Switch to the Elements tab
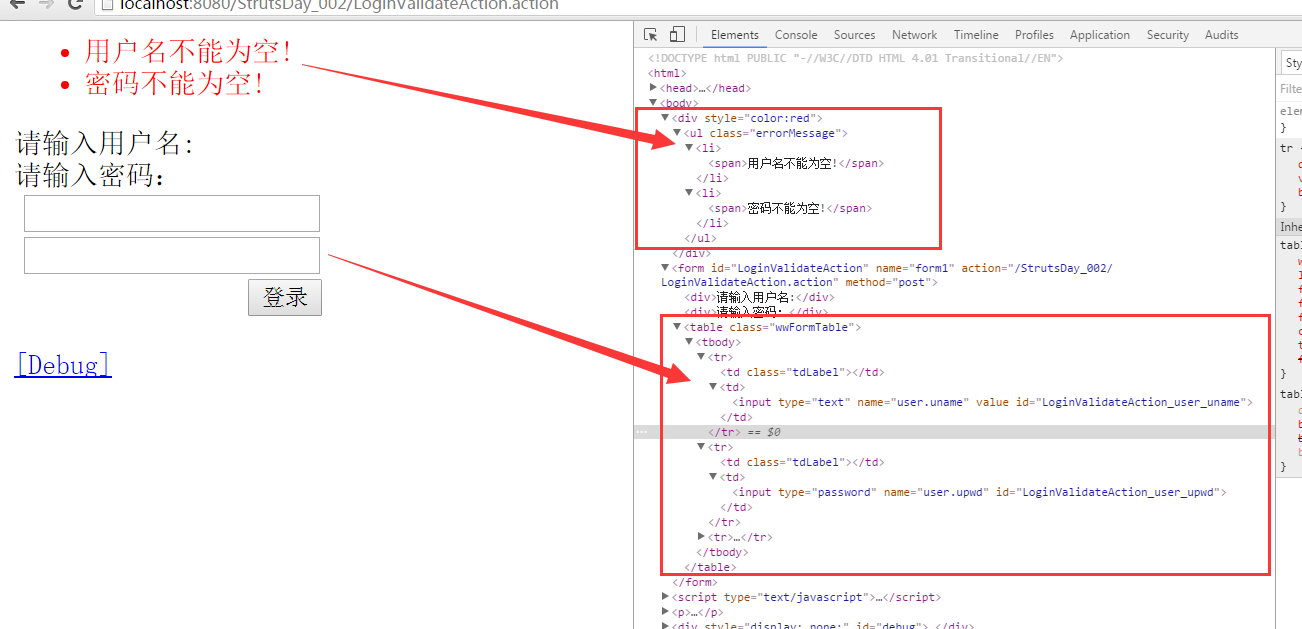The width and height of the screenshot is (1302, 629). 735,35
